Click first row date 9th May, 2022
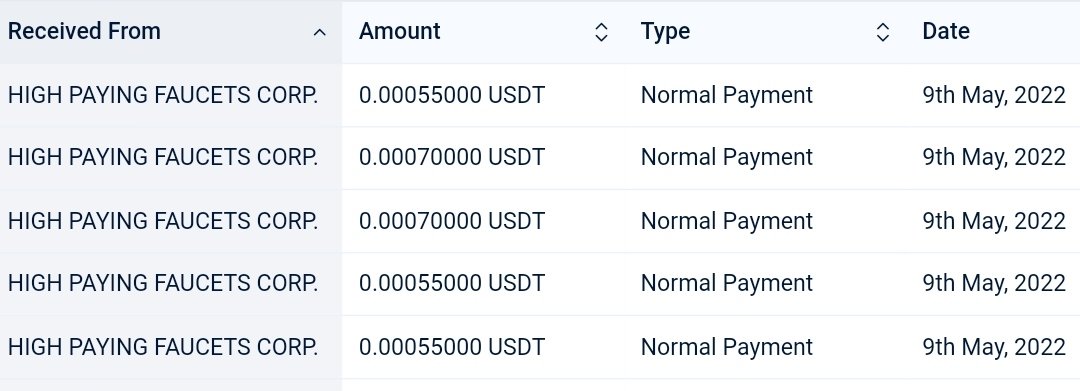1080x391 pixels. [x=994, y=95]
